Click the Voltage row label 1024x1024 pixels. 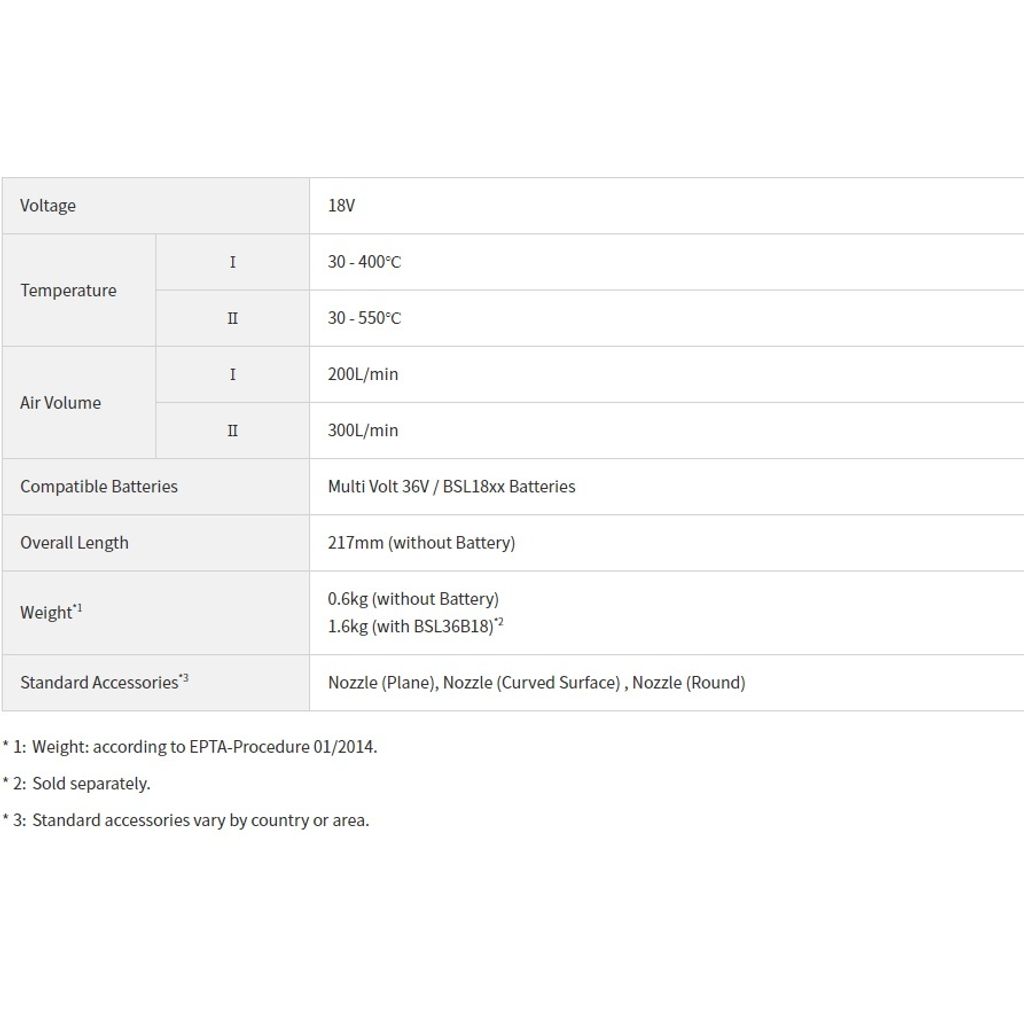[x=48, y=206]
